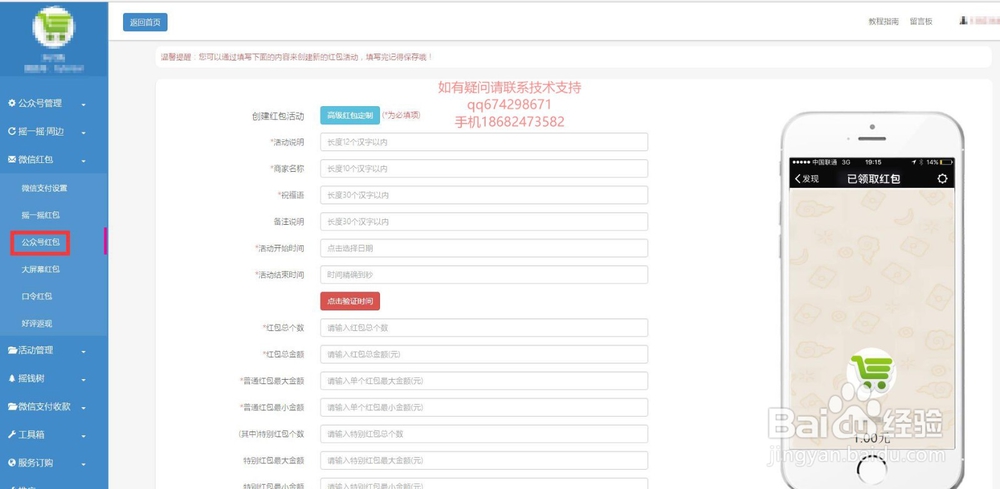The image size is (1000, 489).
Task: Open 好评返现 submenu item
Action: click(36, 324)
